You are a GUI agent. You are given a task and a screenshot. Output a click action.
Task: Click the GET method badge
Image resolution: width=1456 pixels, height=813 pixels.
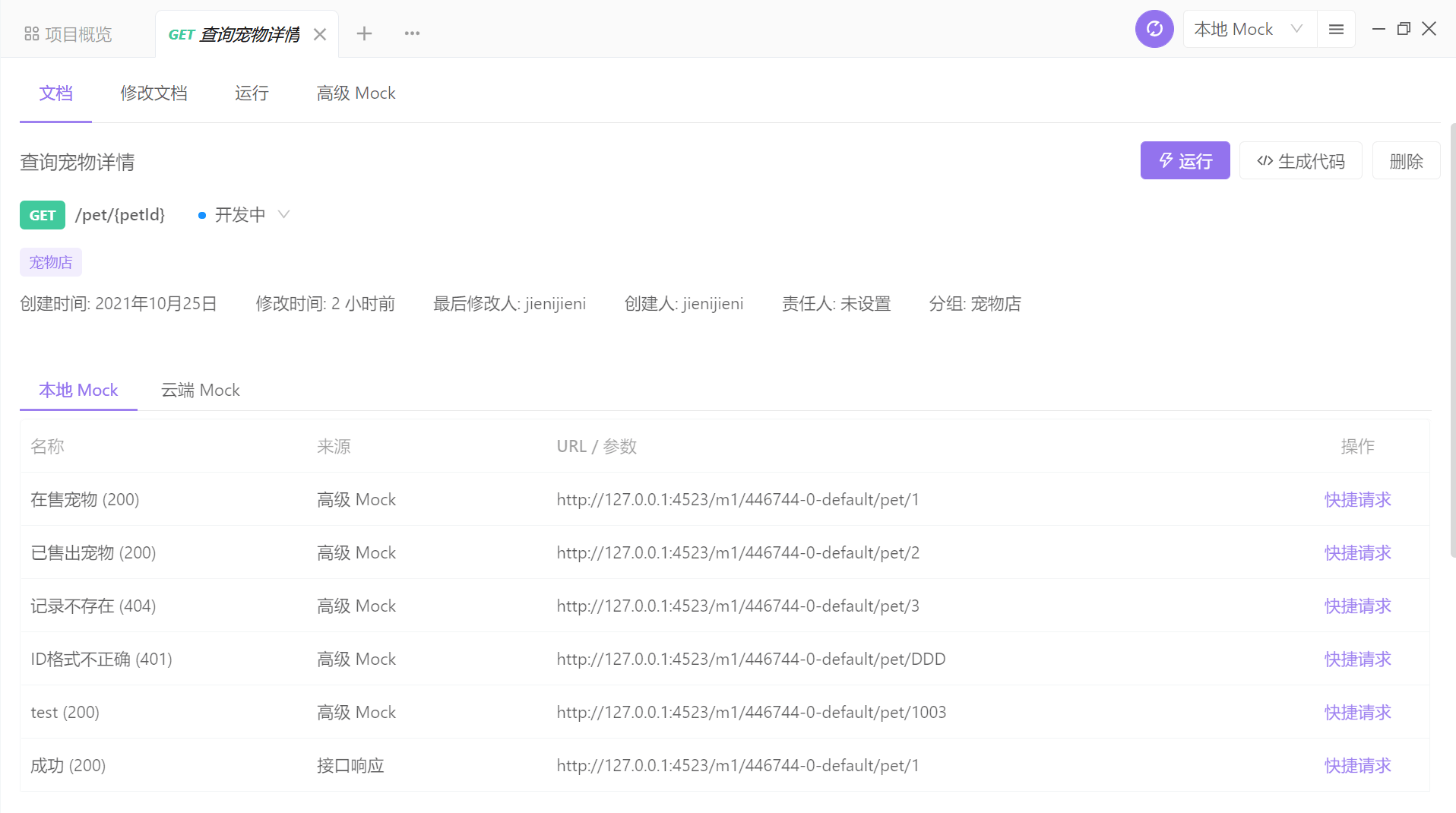(x=42, y=215)
